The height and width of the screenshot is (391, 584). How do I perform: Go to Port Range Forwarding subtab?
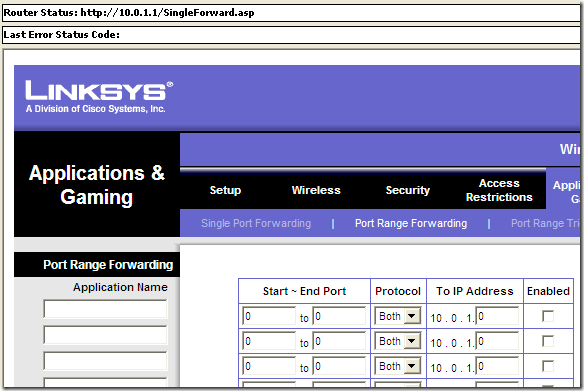411,223
